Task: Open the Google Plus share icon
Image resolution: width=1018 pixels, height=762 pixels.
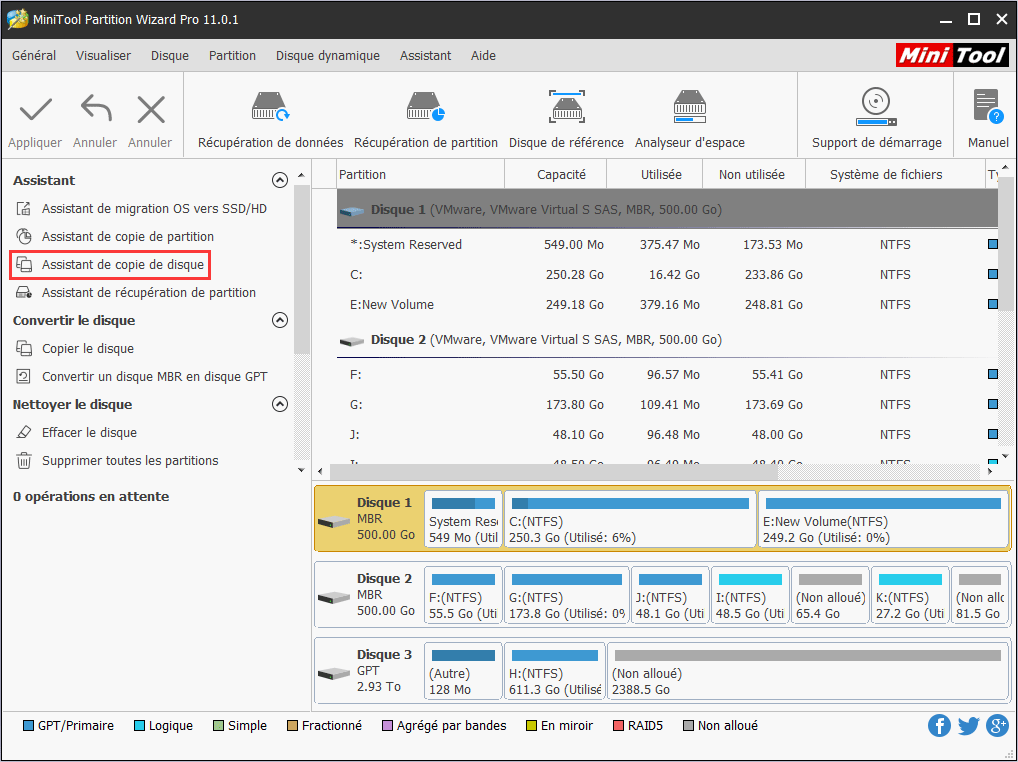Action: [x=997, y=726]
